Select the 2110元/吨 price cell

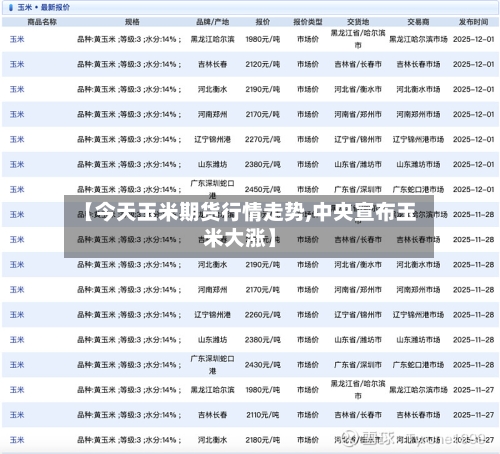262,415
